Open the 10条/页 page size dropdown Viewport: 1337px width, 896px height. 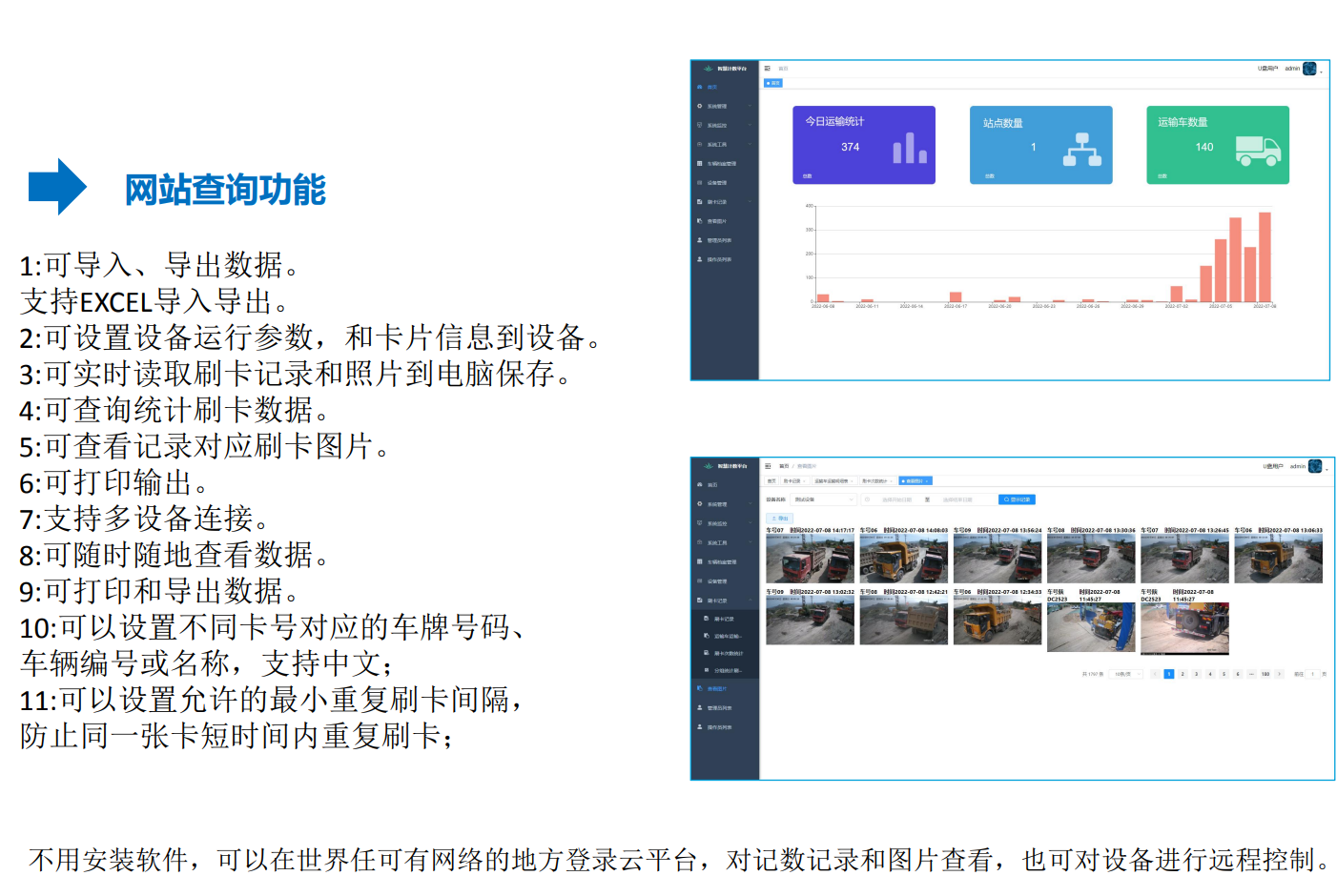pos(1127,674)
